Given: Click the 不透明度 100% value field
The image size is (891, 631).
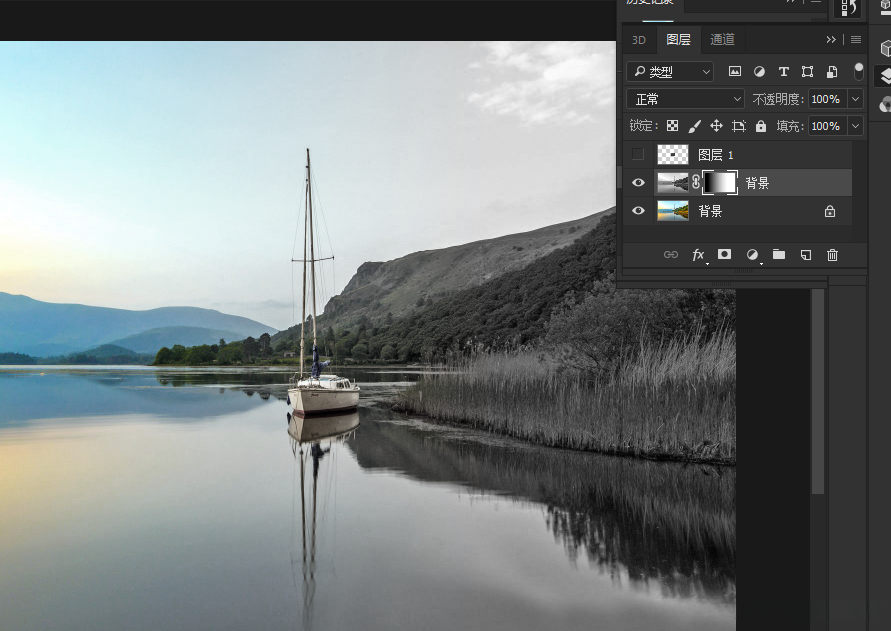Looking at the screenshot, I should click(827, 99).
